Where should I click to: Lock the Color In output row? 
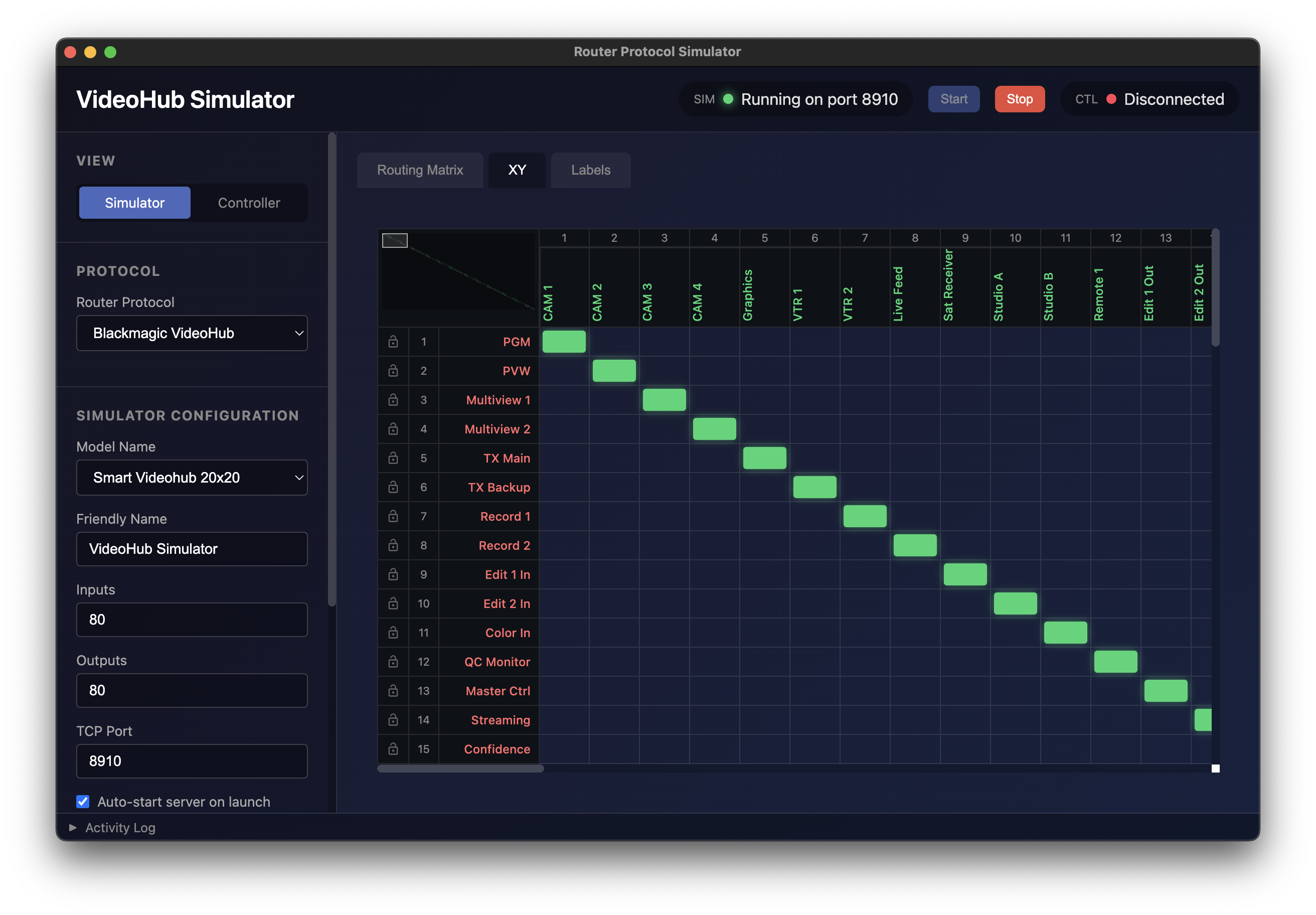point(393,633)
